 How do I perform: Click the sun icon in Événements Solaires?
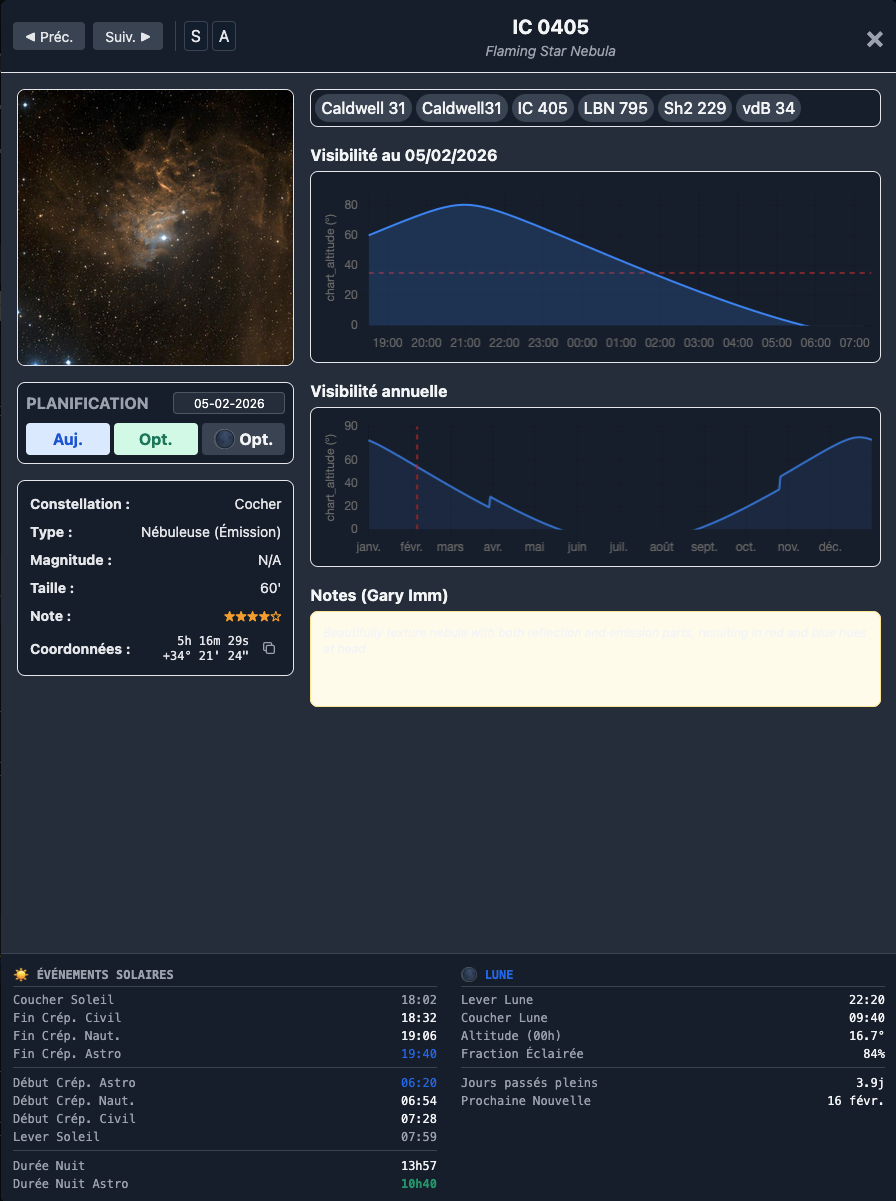[21, 974]
